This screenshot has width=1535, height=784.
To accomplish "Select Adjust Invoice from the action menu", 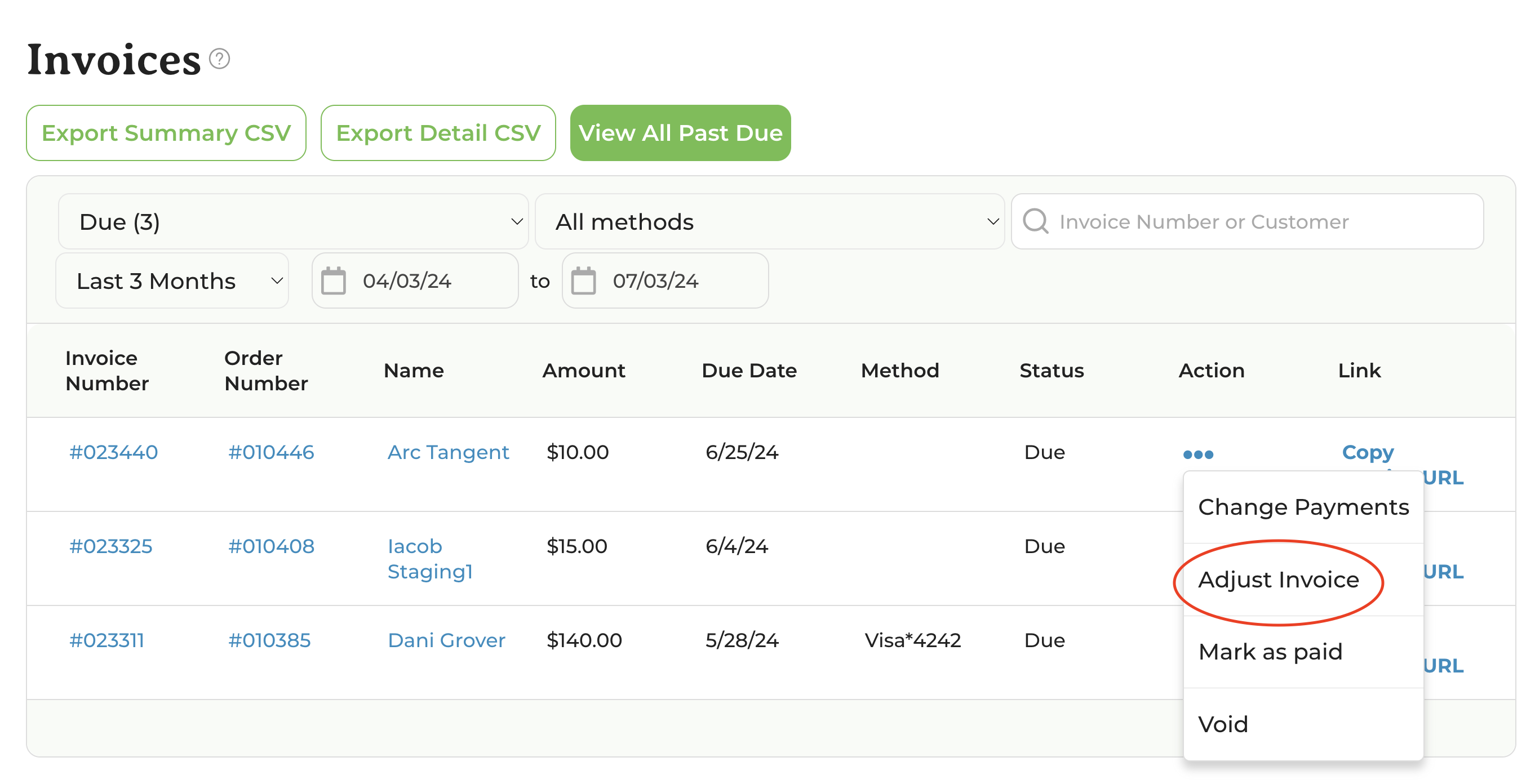I will [x=1278, y=580].
